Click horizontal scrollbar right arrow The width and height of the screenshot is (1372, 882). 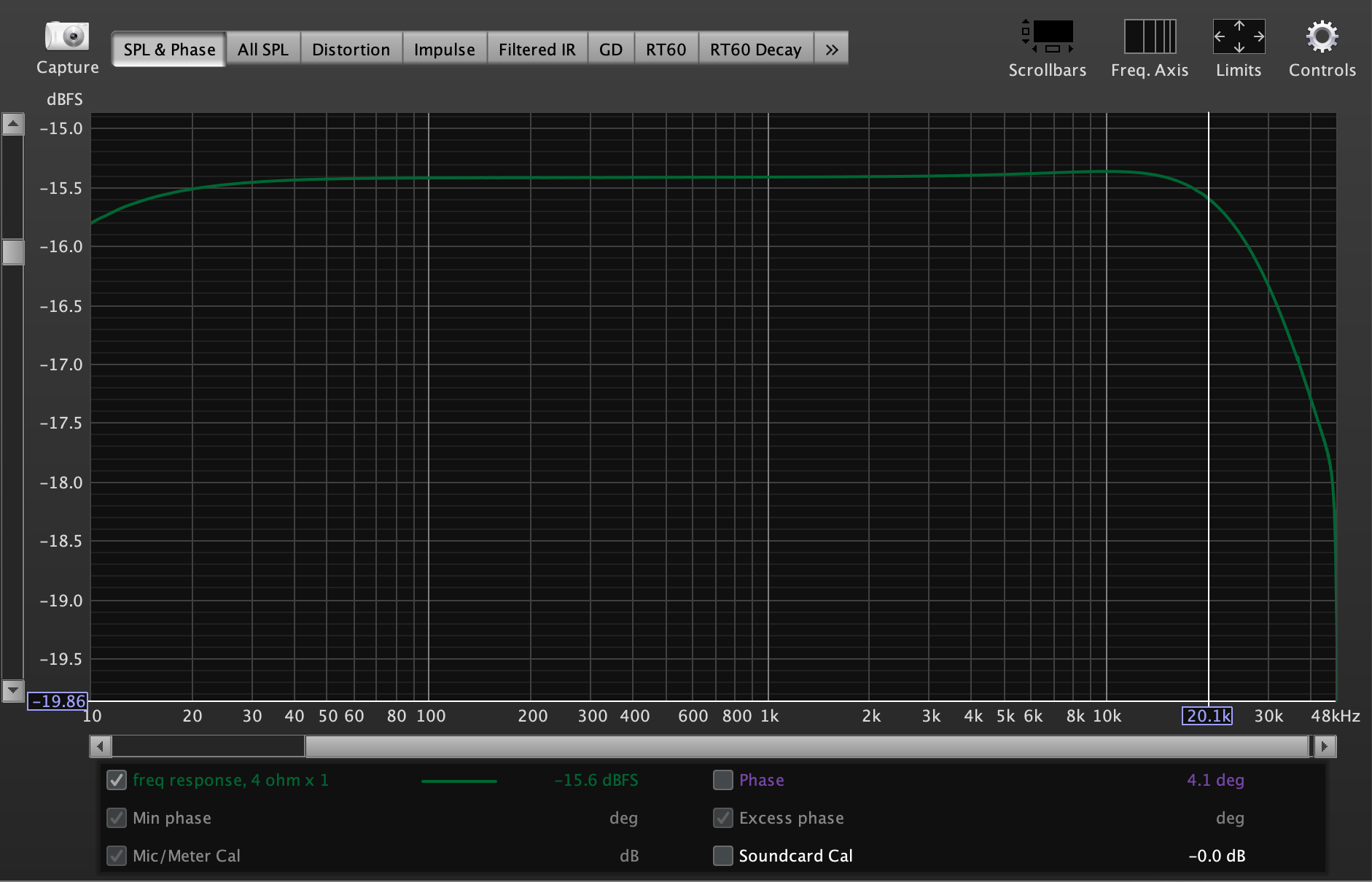[x=1325, y=746]
